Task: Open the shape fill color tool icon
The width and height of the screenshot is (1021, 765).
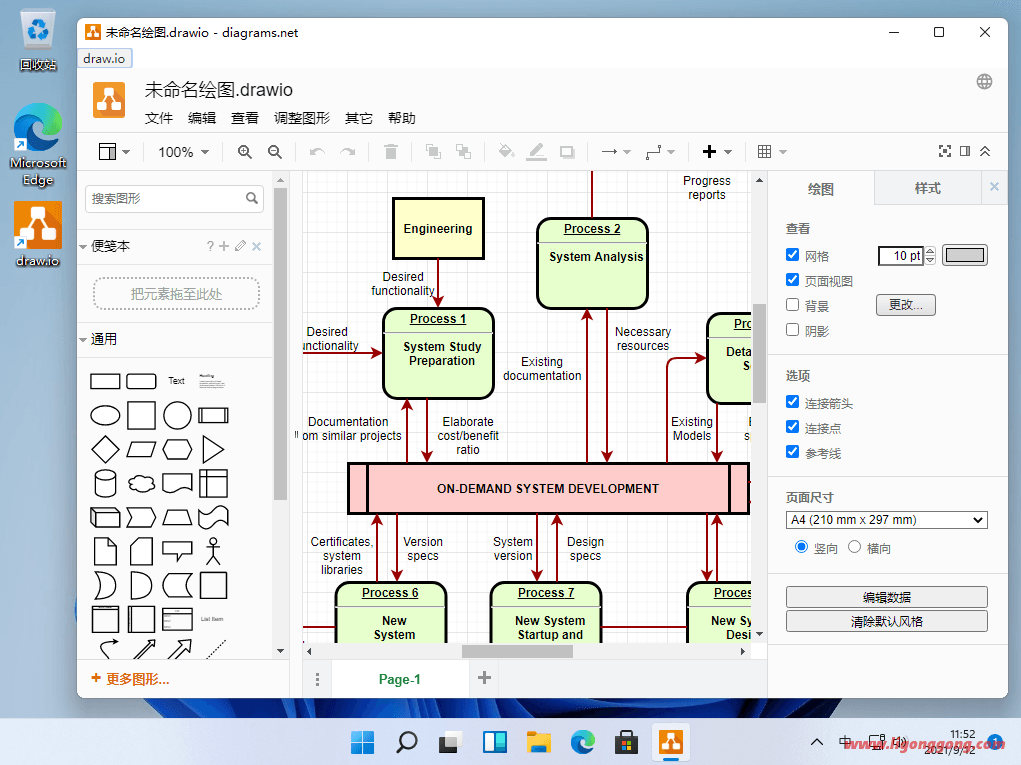Action: [x=506, y=151]
